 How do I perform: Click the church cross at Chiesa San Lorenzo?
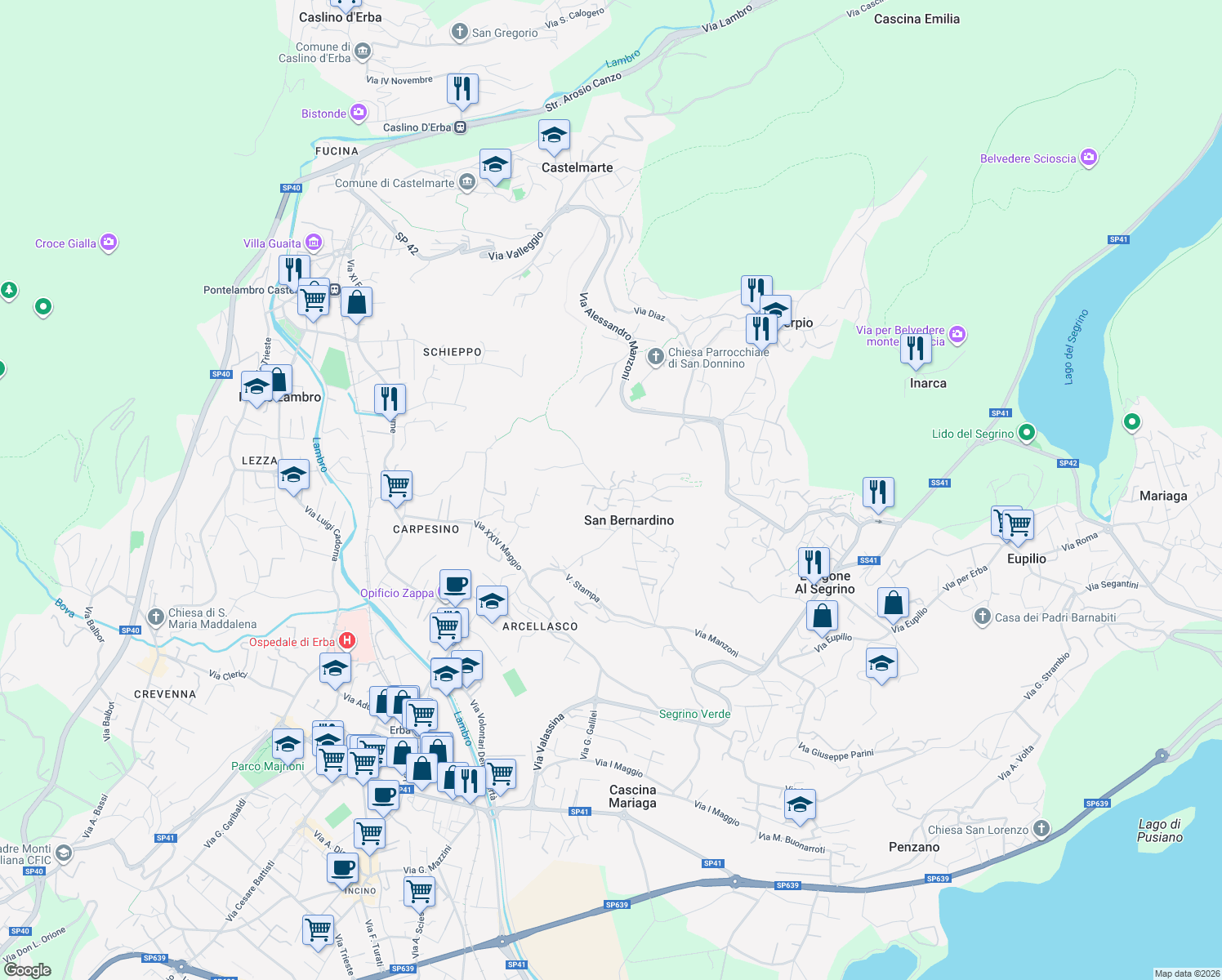coord(1041,829)
